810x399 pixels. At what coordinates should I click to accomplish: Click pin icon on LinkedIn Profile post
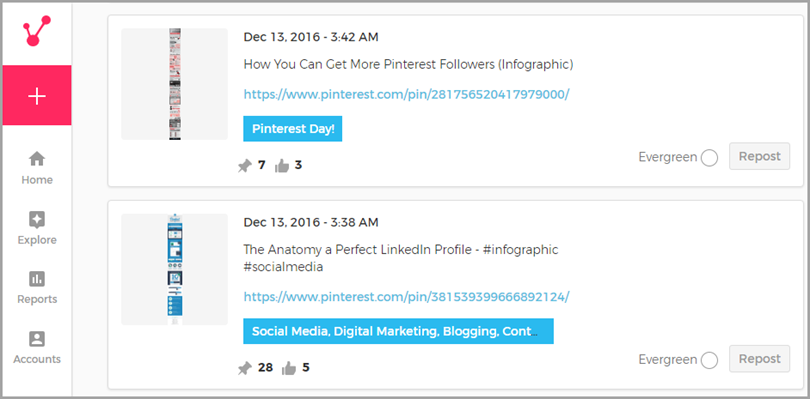pos(244,369)
